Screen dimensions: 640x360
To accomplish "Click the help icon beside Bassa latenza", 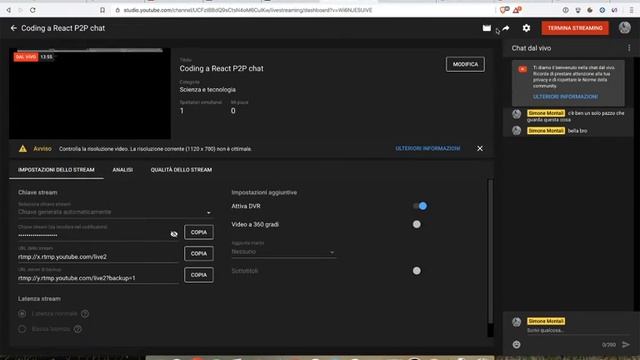I will (x=78, y=329).
